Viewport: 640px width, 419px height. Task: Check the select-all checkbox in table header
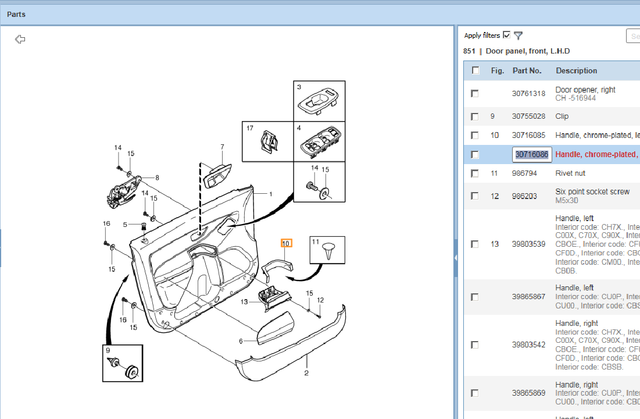(475, 71)
